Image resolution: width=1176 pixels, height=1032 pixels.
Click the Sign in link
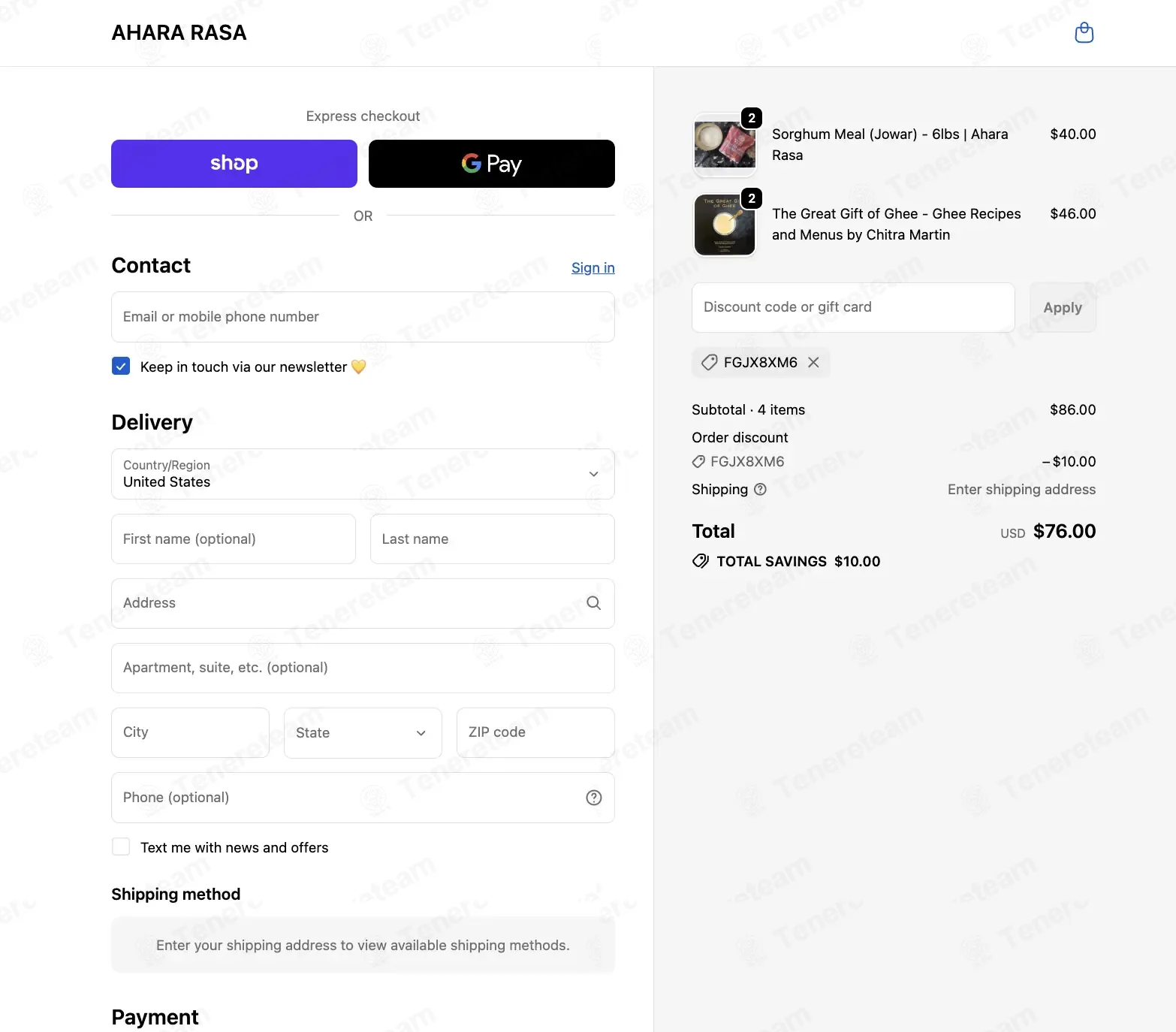(x=593, y=268)
